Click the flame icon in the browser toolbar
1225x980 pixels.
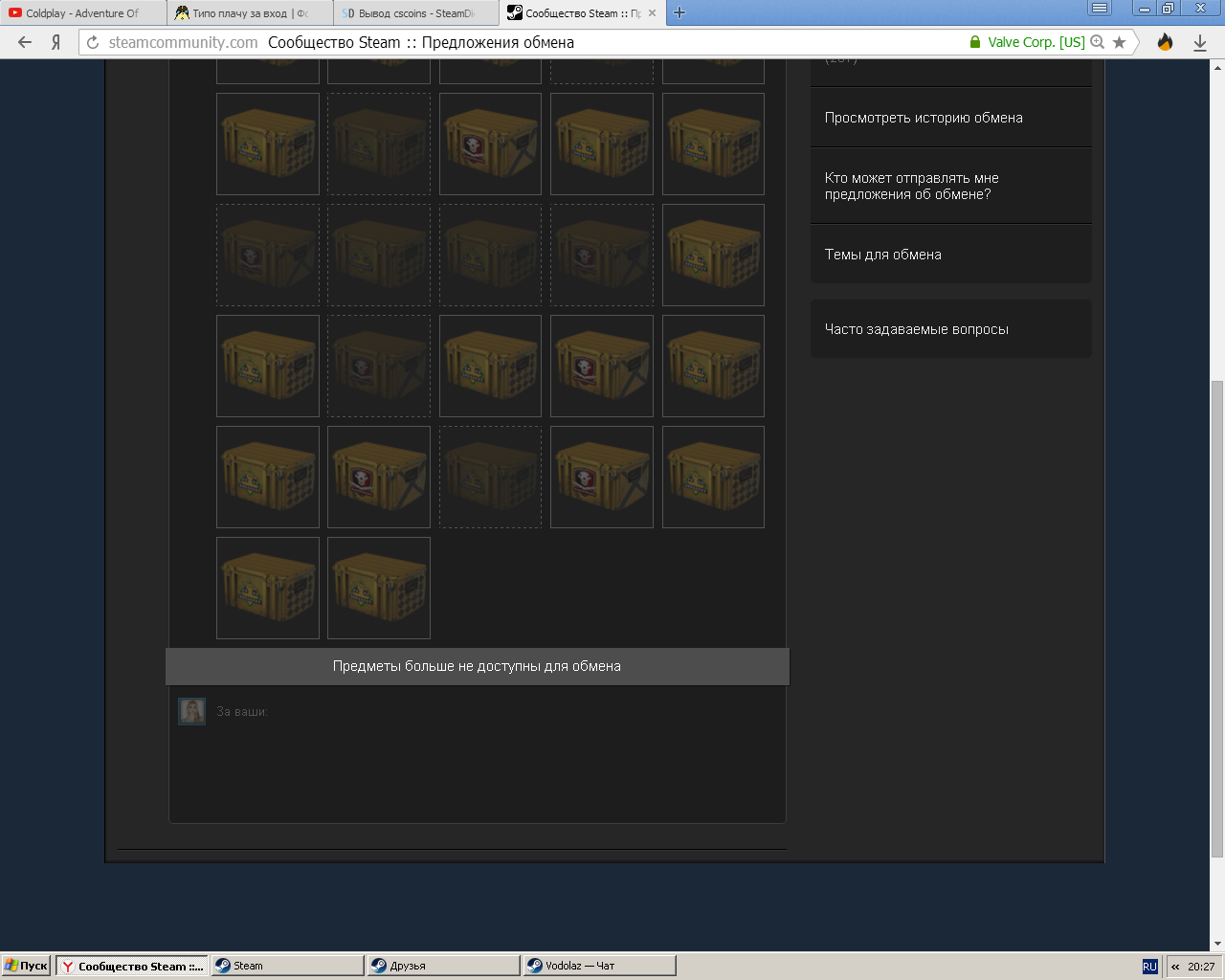click(1166, 42)
